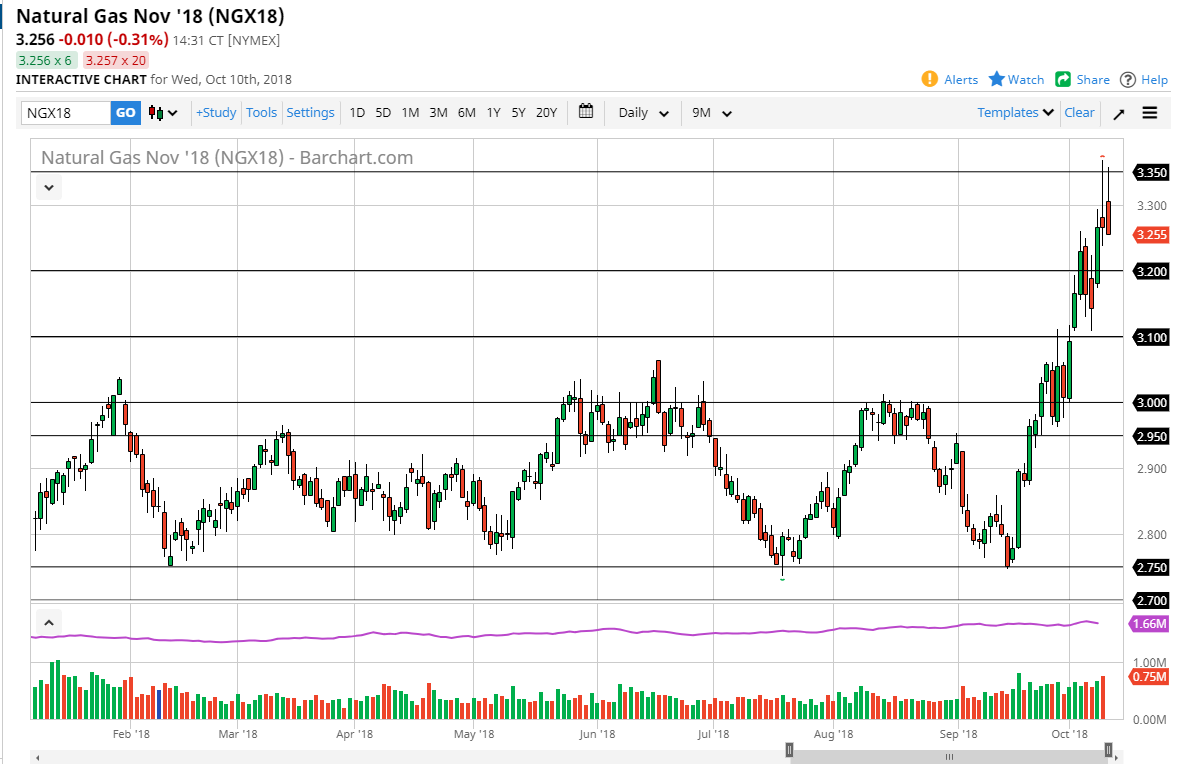Image resolution: width=1177 pixels, height=764 pixels.
Task: Click the calendar date range icon
Action: tap(586, 112)
